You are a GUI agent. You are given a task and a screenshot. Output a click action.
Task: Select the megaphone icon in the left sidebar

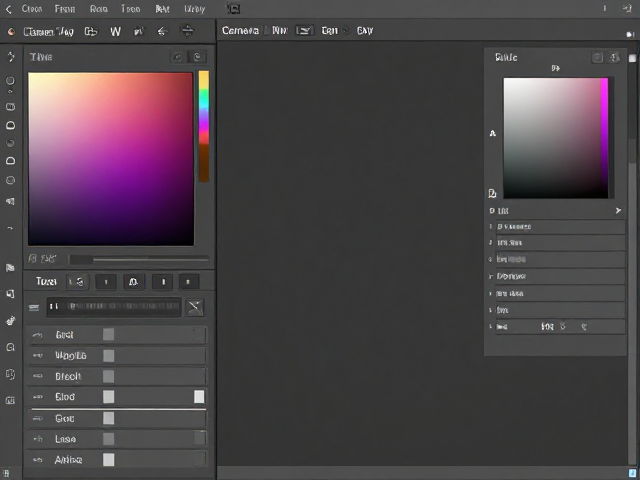point(11,201)
